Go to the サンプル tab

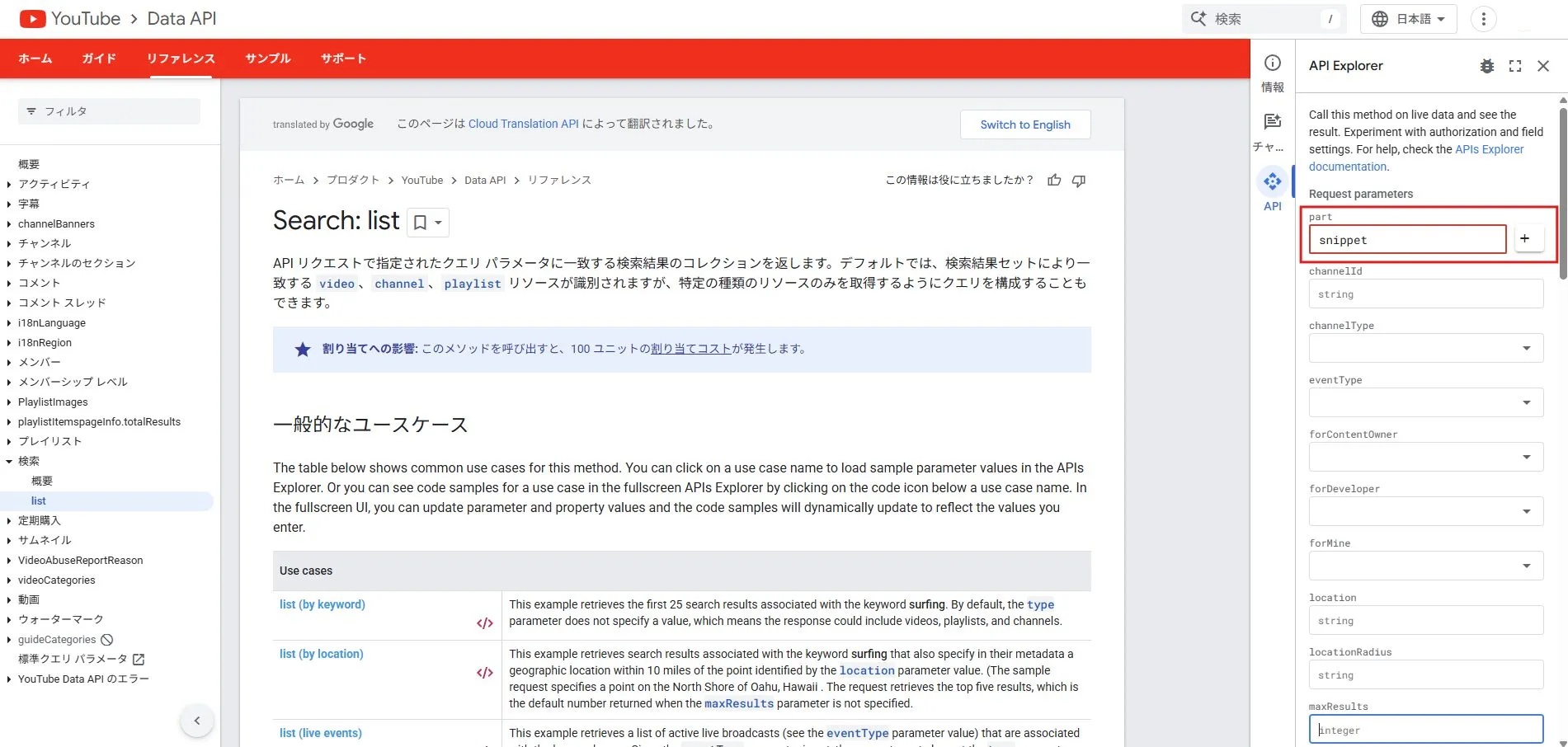pos(268,59)
